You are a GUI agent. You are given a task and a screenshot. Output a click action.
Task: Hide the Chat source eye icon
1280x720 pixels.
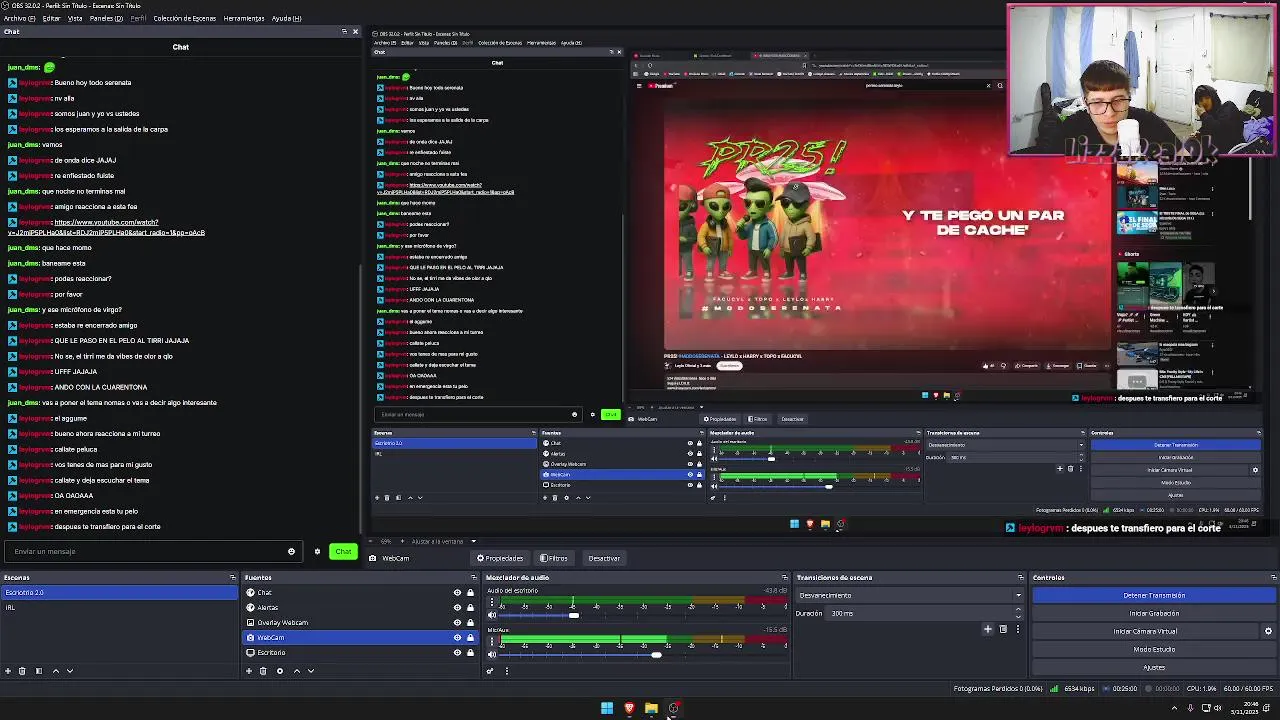coord(457,592)
